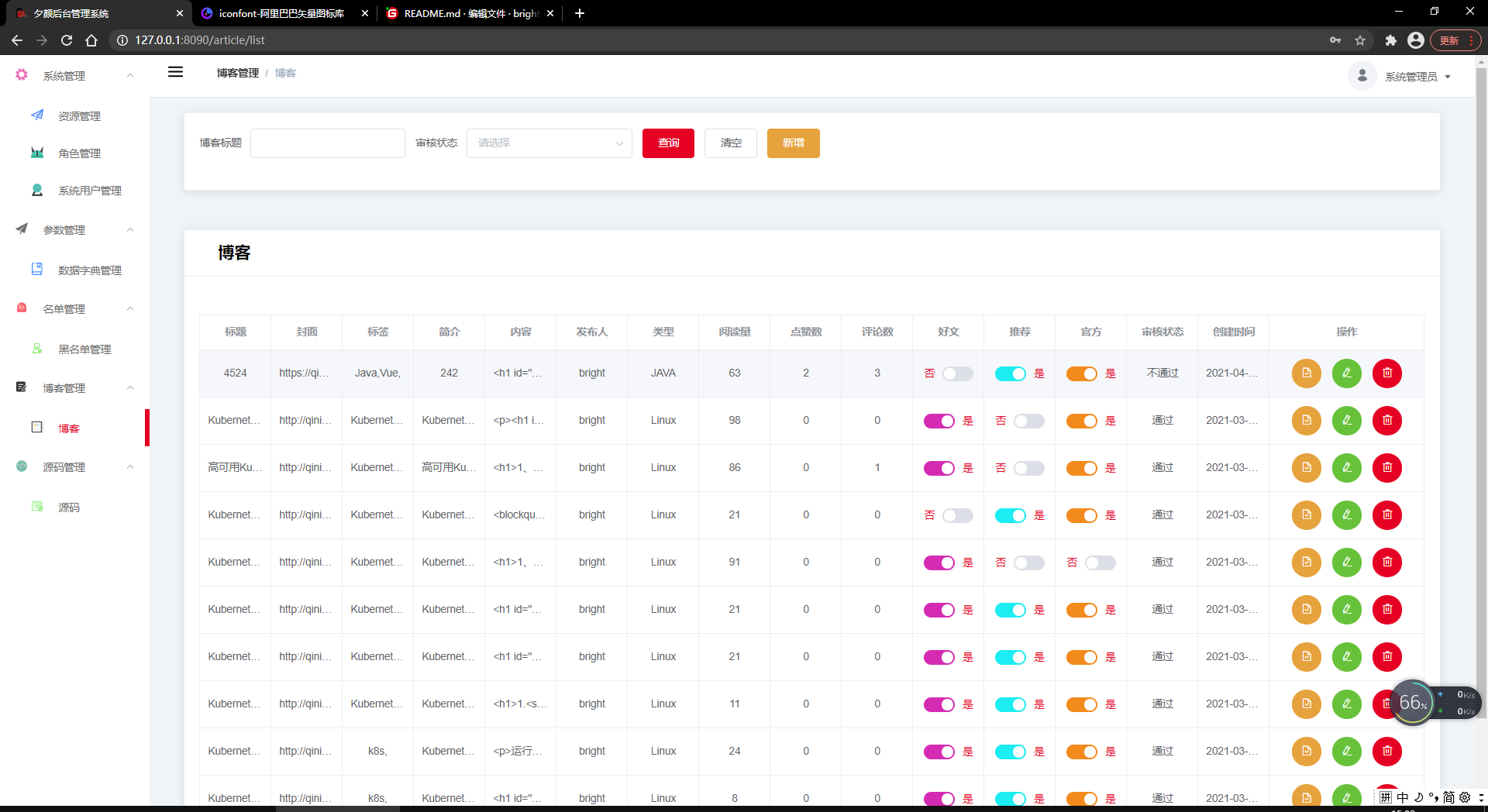Screen dimensions: 1488x812
Task: Open 资源管理 in the sidebar
Action: pyautogui.click(x=80, y=116)
